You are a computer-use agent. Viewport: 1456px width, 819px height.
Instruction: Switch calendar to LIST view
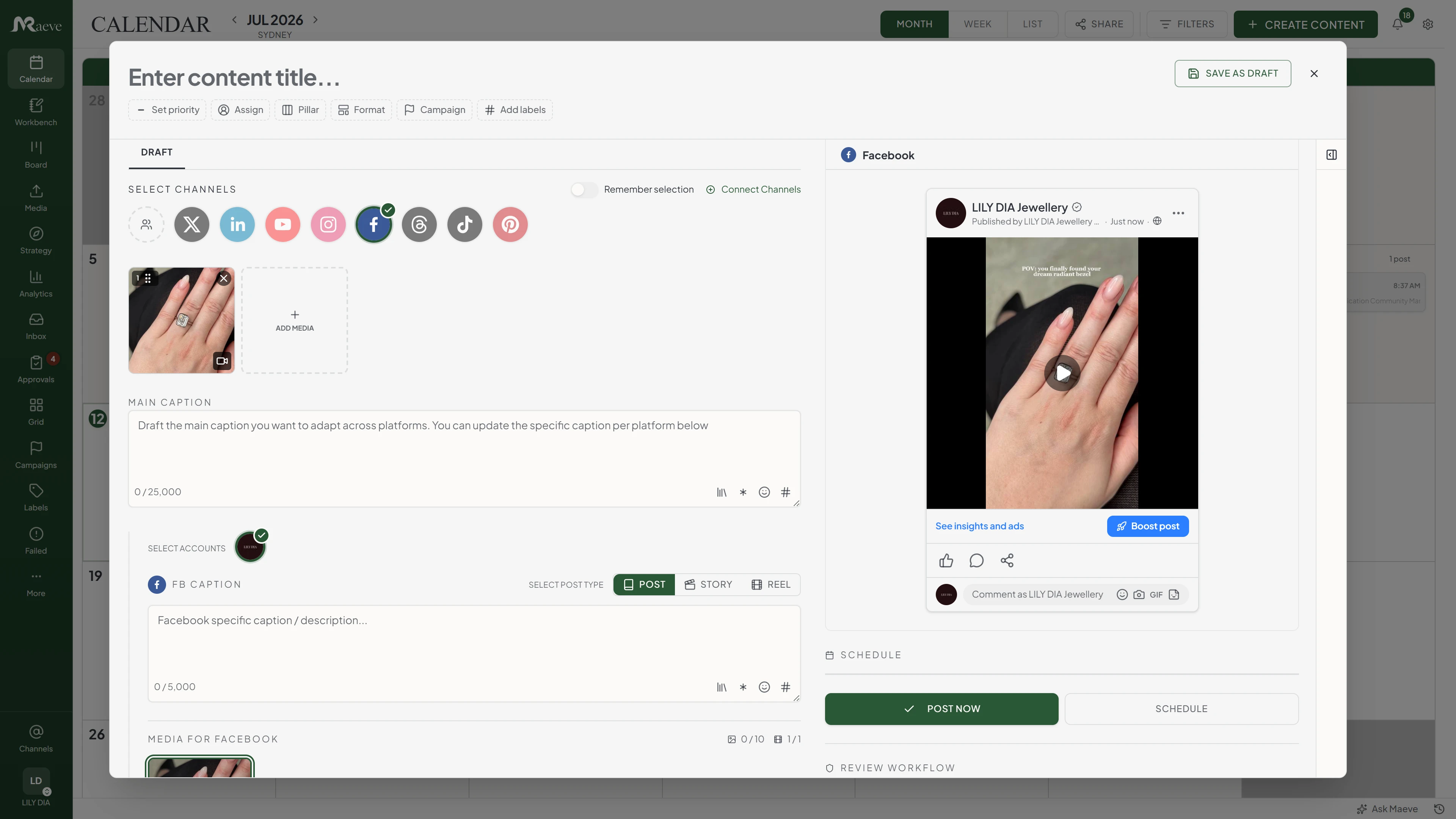1032,24
